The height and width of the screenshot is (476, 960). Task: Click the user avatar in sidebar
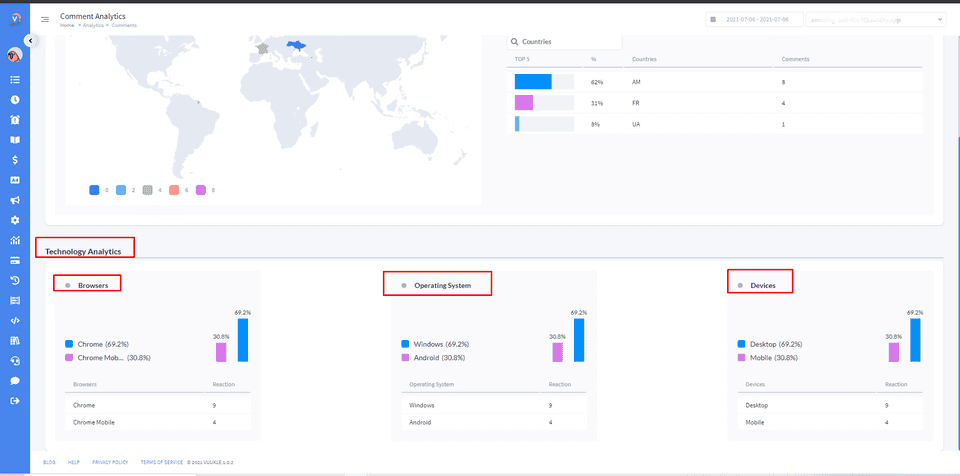[15, 55]
